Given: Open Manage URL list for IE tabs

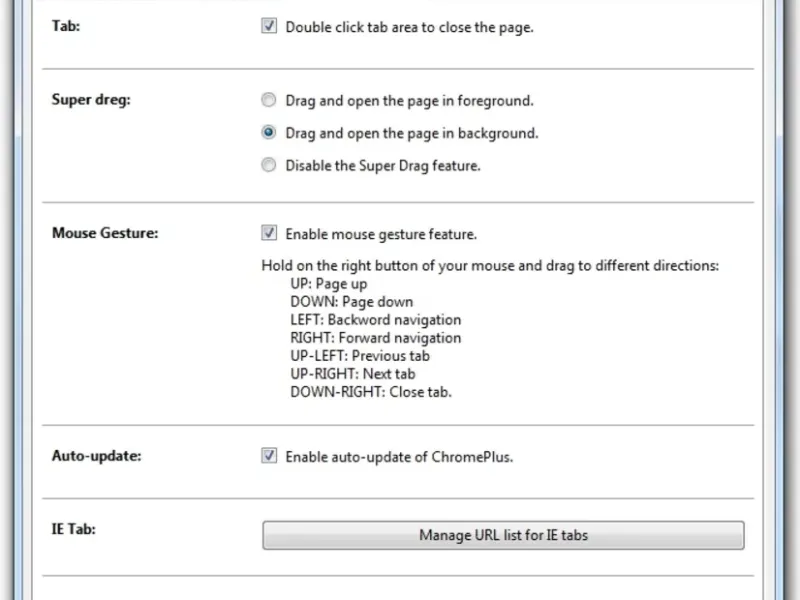Looking at the screenshot, I should pos(503,535).
